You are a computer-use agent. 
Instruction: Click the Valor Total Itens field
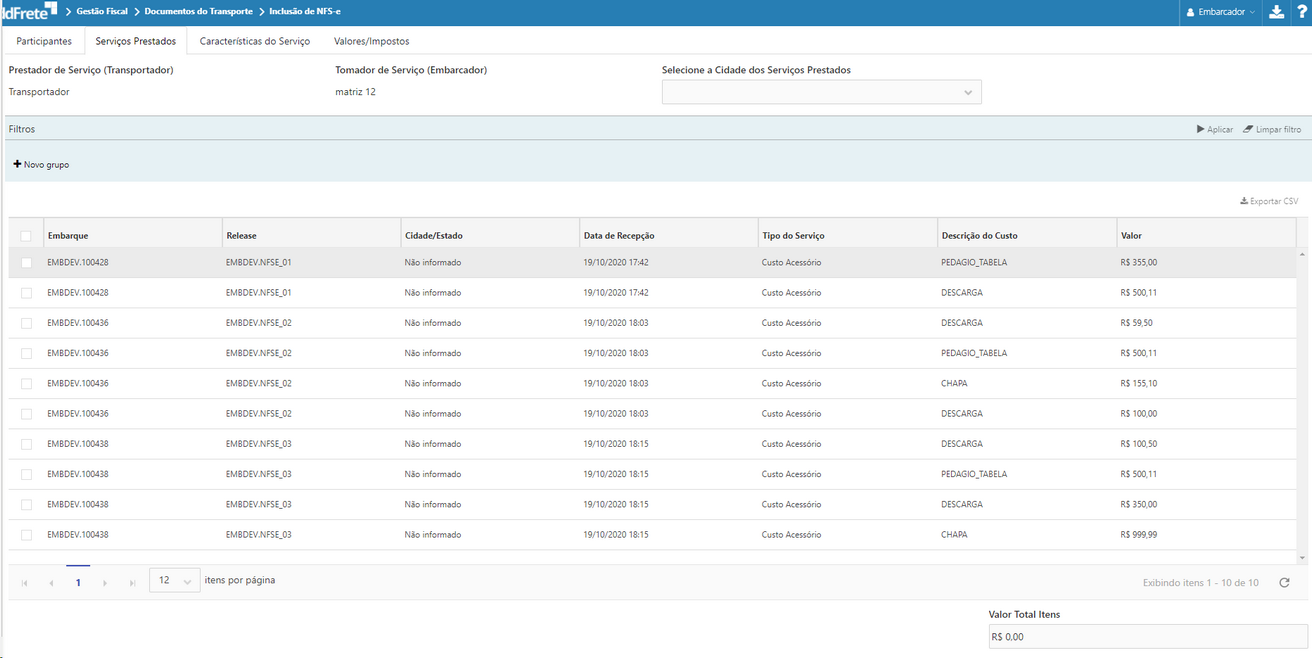coord(1147,636)
